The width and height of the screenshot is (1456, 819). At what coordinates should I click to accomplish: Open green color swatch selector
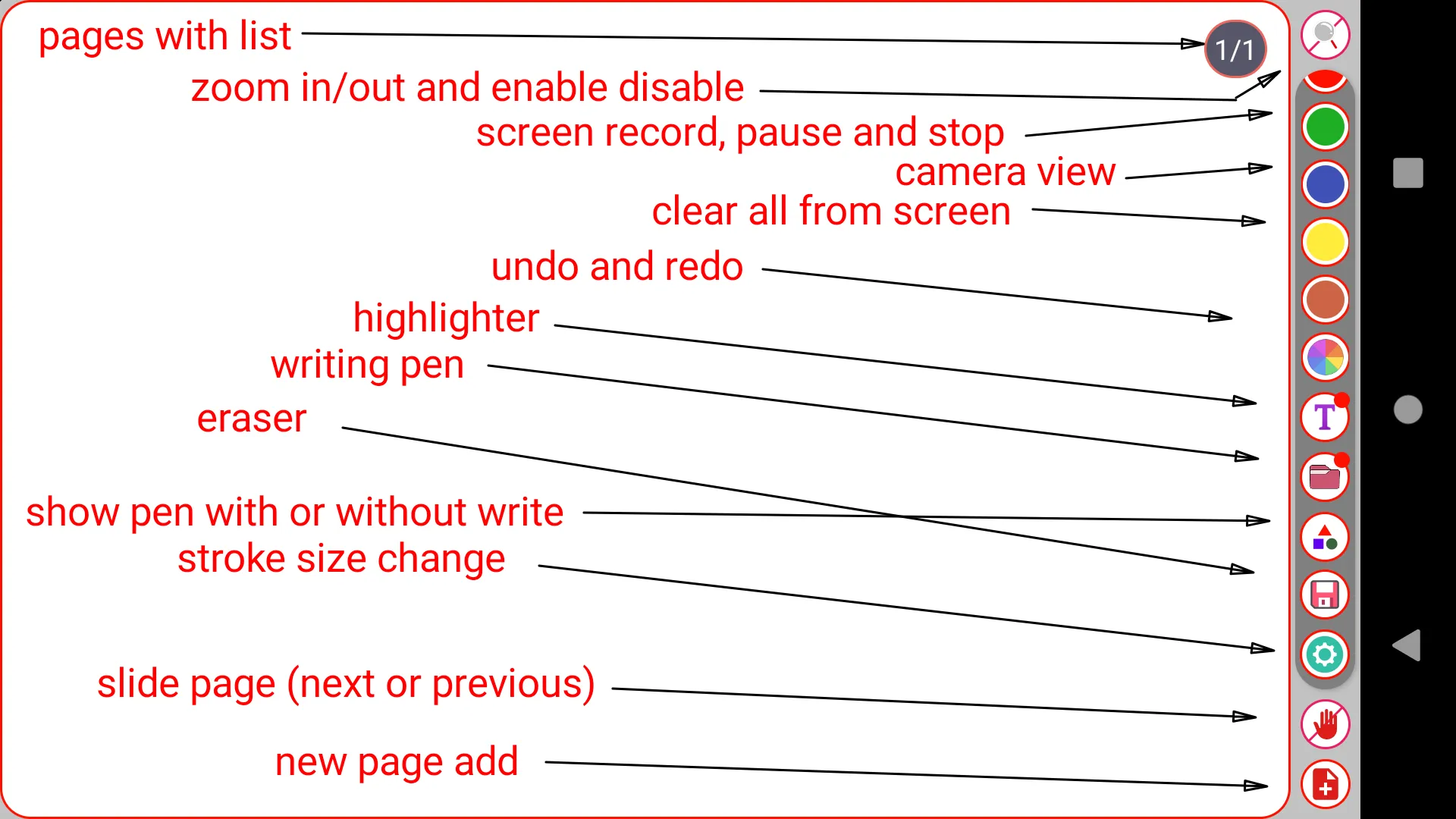pyautogui.click(x=1324, y=127)
